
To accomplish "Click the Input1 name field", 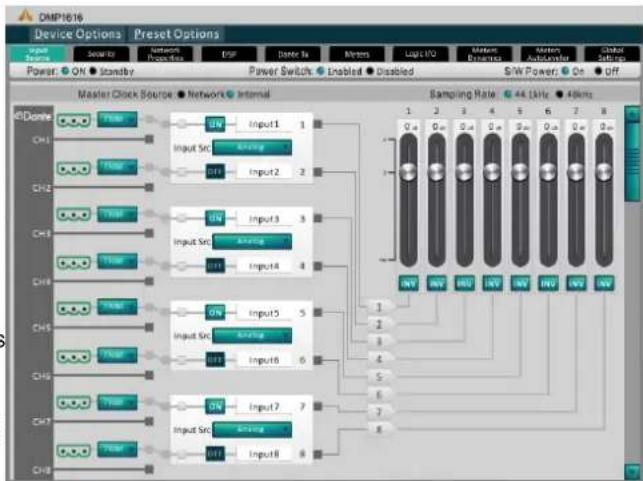I will pyautogui.click(x=264, y=124).
